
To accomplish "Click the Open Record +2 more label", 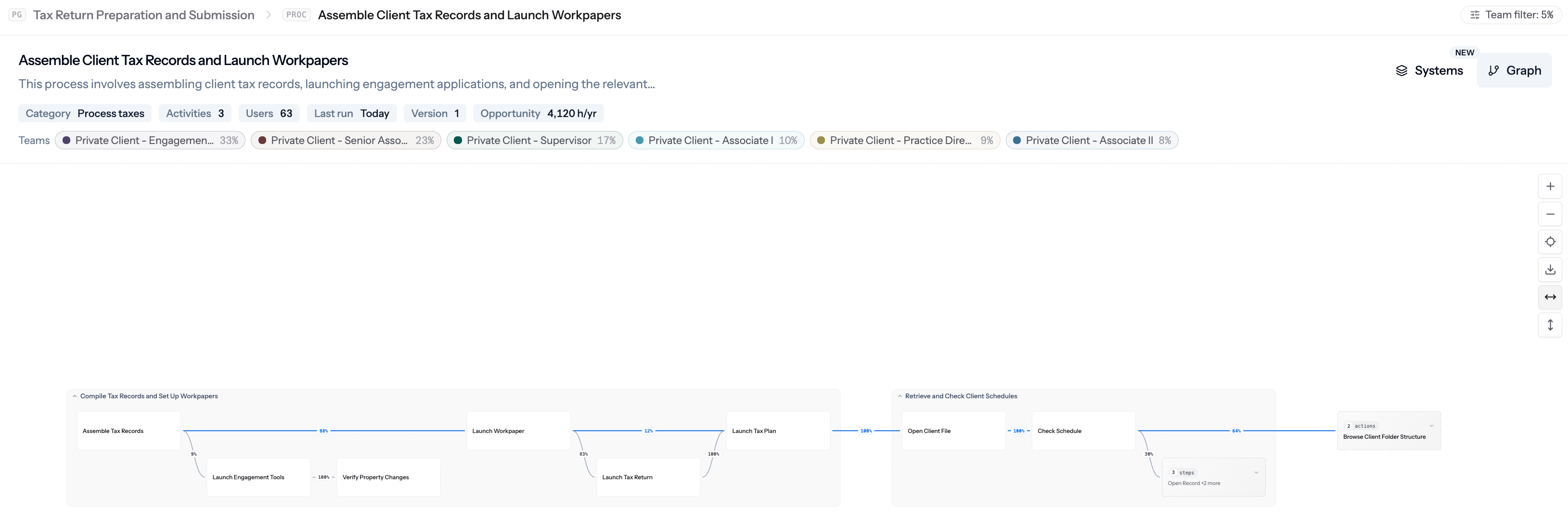I will click(1194, 483).
